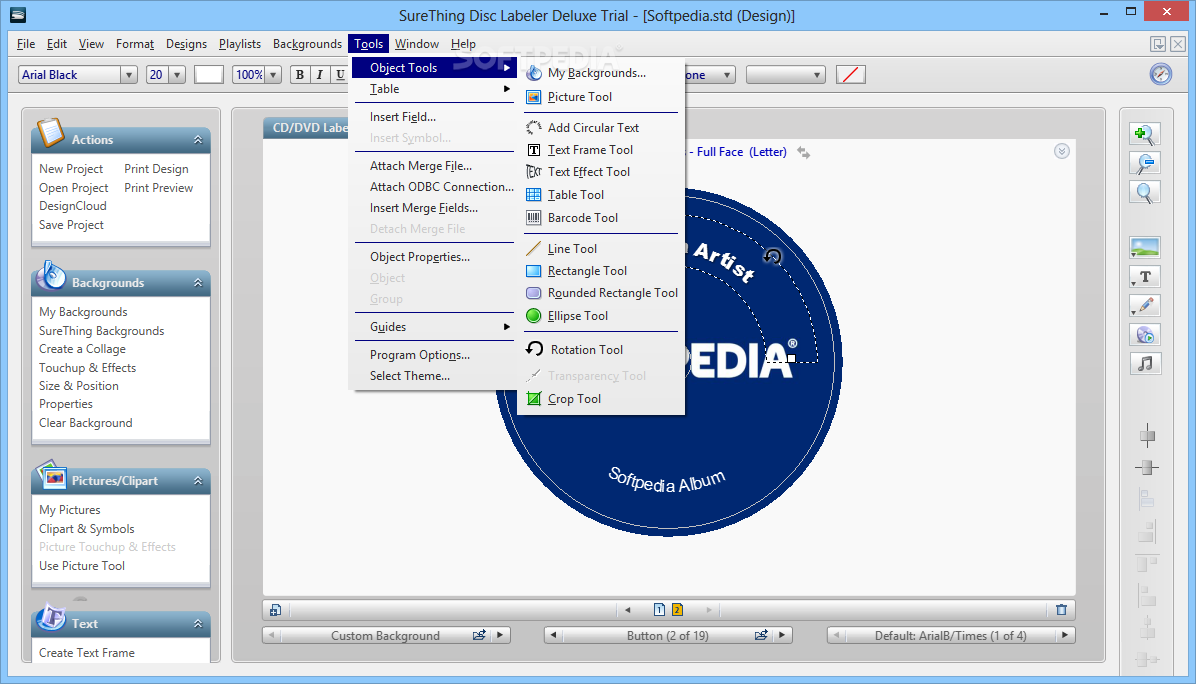Screen dimensions: 1196x684
Task: Select the Picture Tool icon in submenu
Action: point(534,97)
